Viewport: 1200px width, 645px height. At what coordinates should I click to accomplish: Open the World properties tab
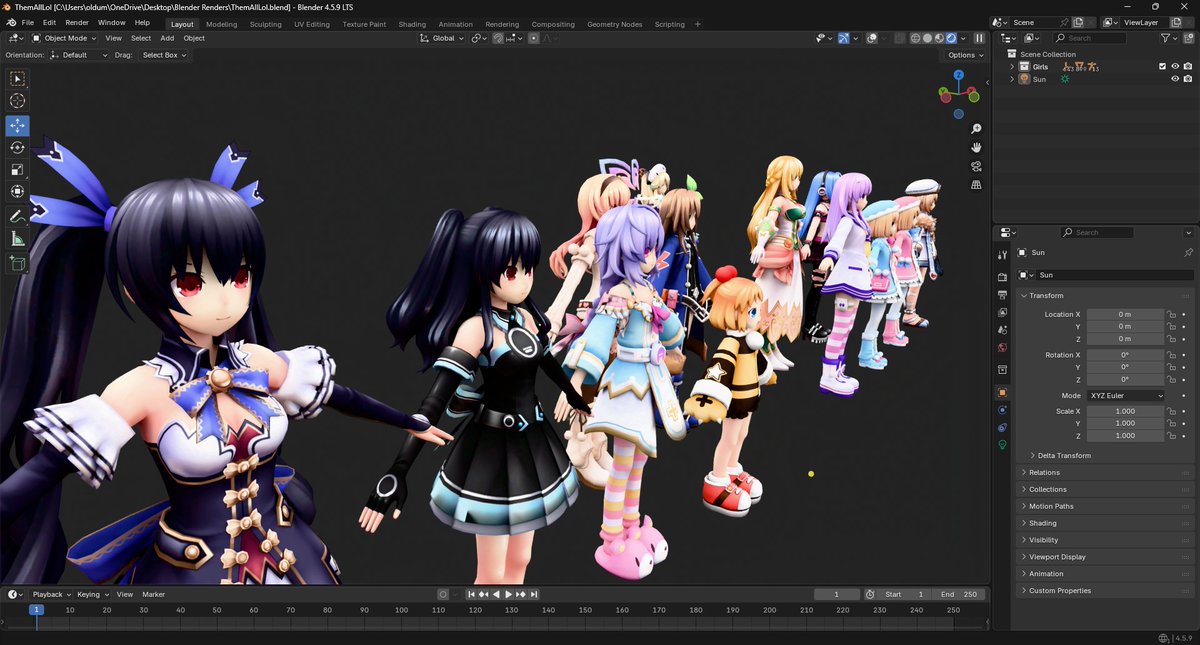pos(1002,348)
